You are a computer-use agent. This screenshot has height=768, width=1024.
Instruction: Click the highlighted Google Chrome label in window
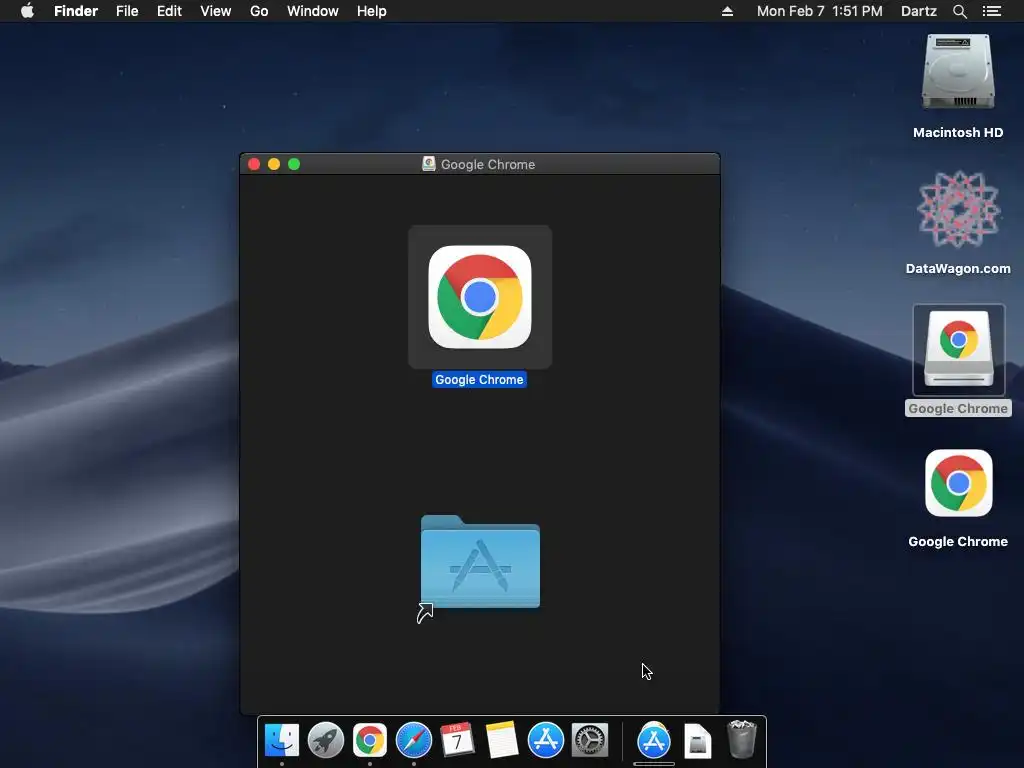coord(479,379)
